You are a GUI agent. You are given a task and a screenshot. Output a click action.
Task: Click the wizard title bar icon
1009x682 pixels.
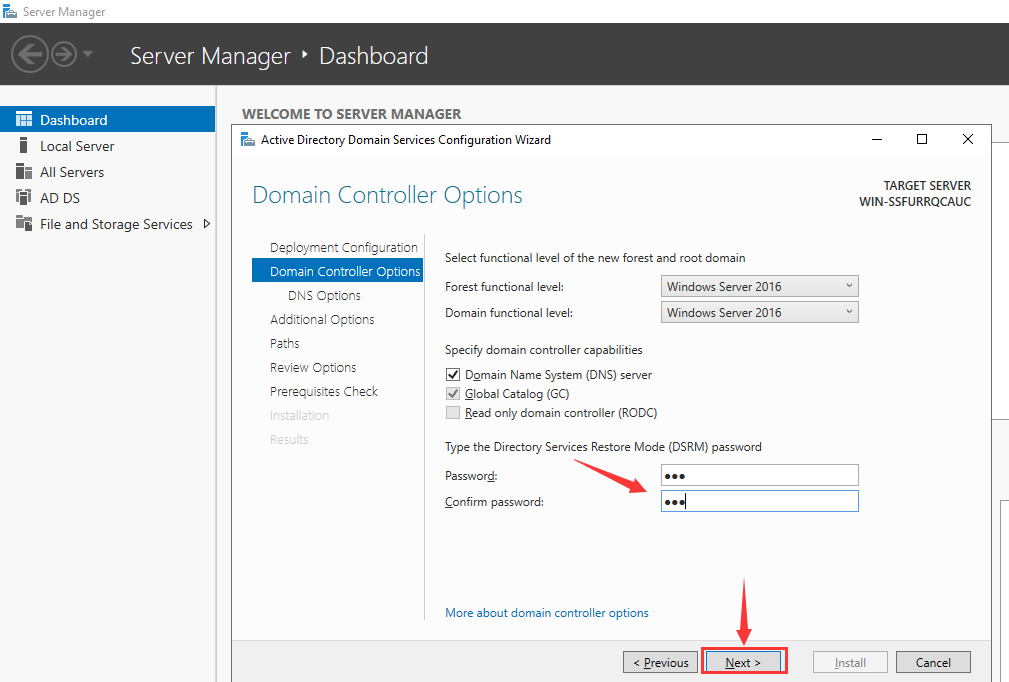tap(248, 139)
